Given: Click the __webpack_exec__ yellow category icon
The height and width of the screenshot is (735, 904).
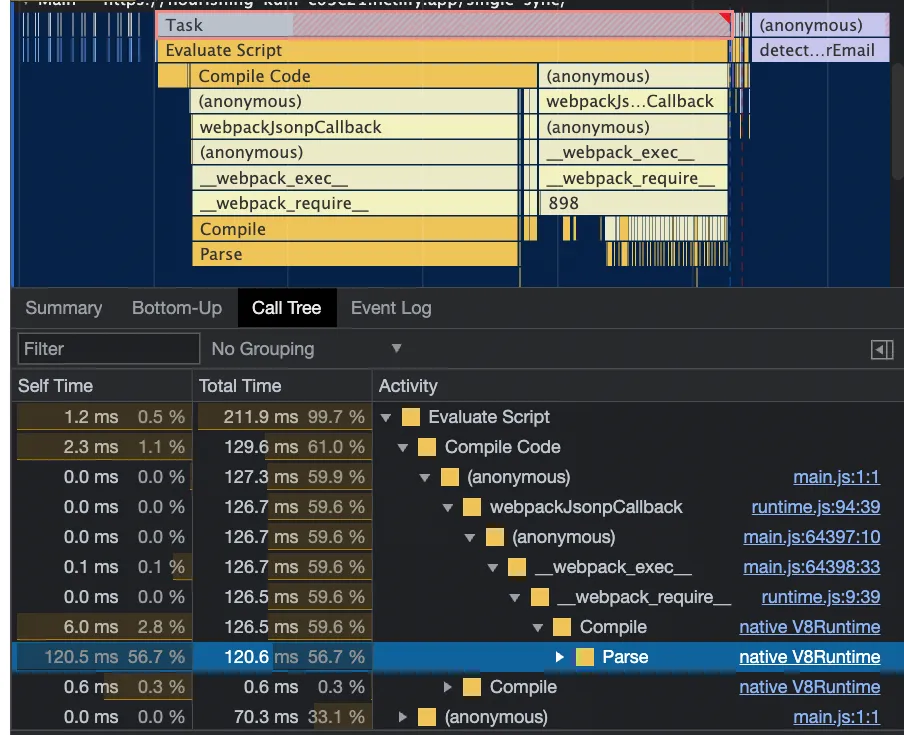Looking at the screenshot, I should [517, 567].
